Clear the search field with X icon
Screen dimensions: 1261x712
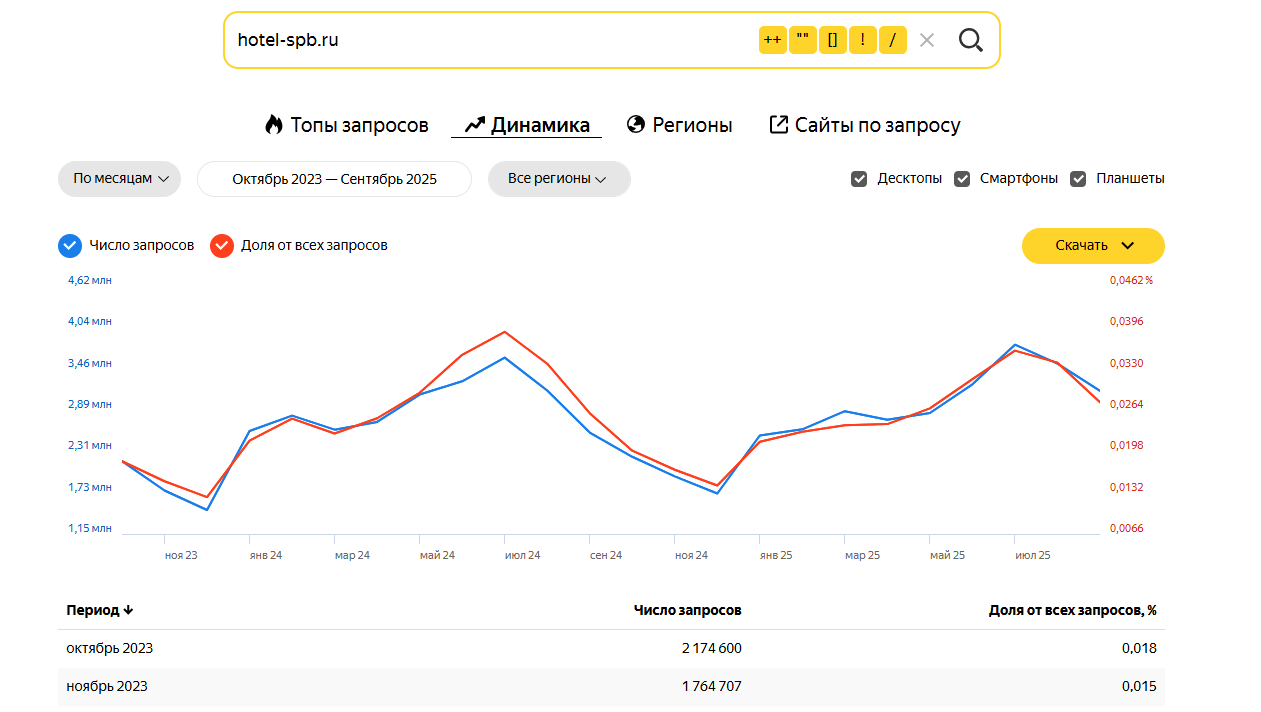point(927,40)
